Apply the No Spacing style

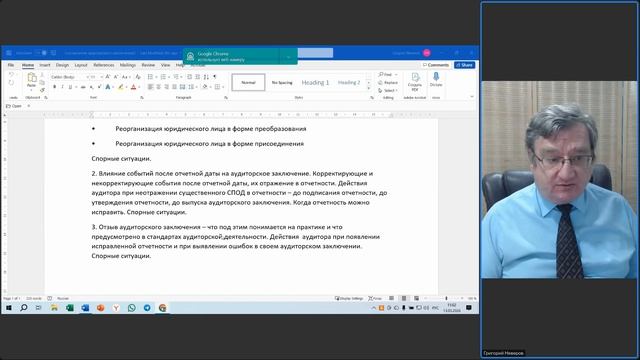point(282,82)
